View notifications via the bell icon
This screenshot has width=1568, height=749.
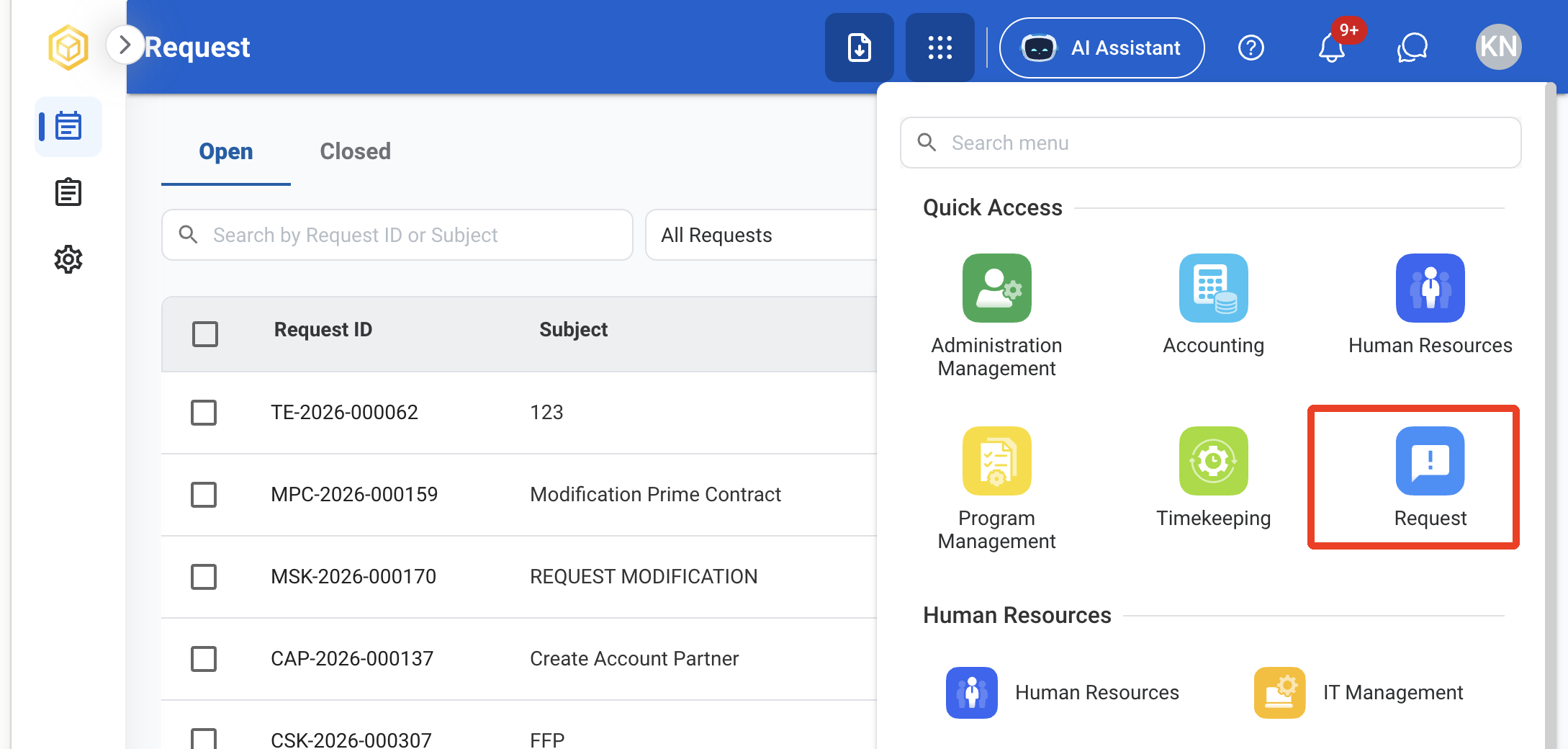click(1332, 48)
